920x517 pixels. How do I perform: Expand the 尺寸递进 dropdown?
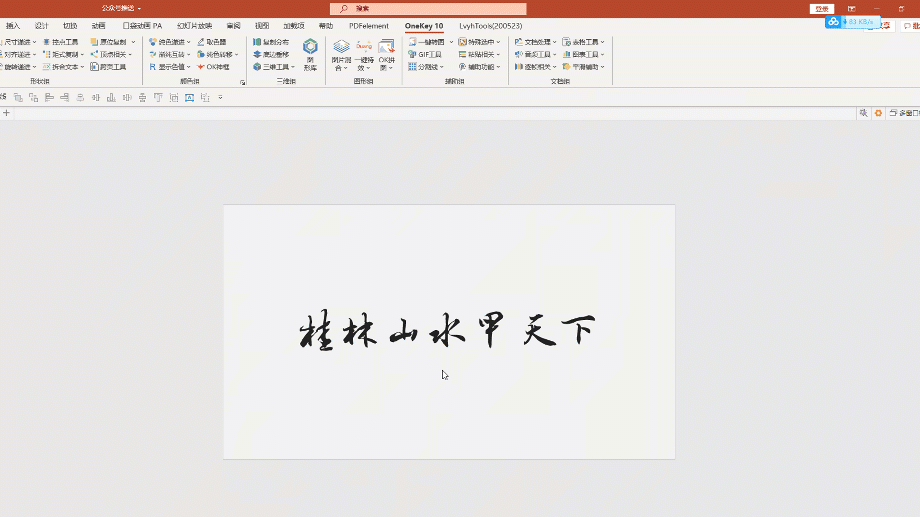click(34, 42)
